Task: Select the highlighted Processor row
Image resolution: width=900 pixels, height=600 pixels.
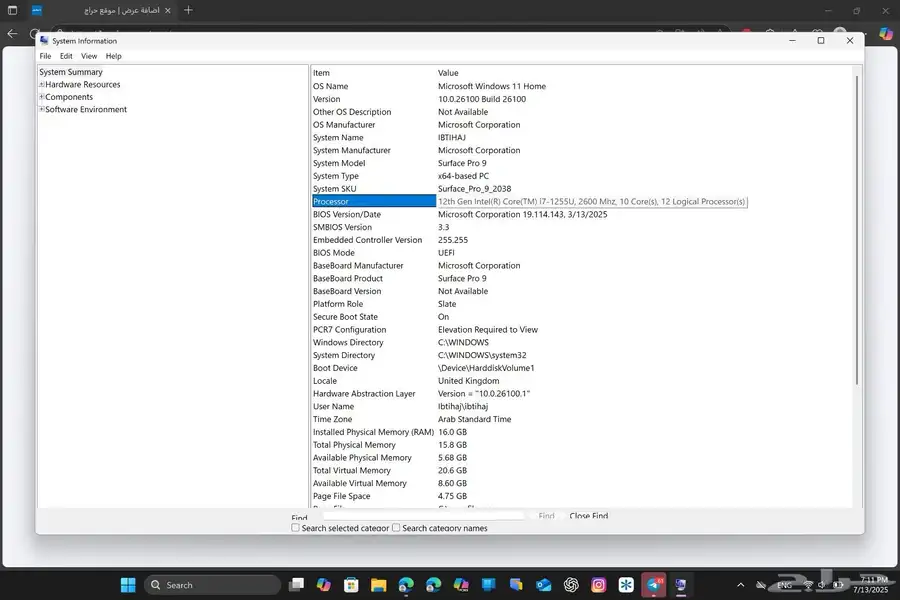Action: point(581,202)
